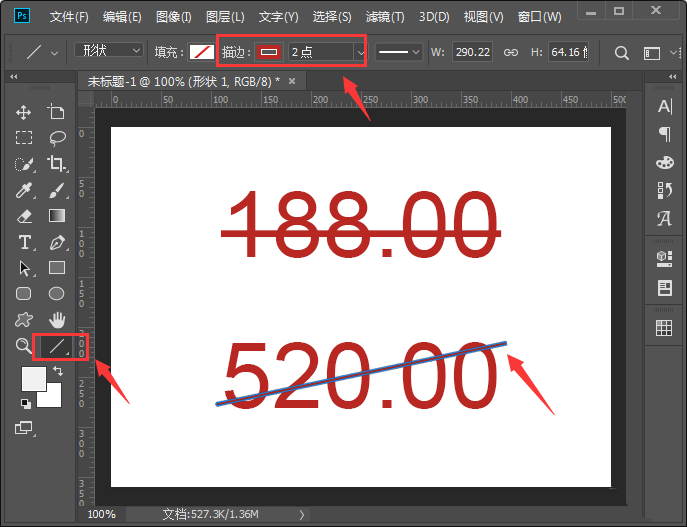Screen dimensions: 687x527
Task: Reset default foreground and background colors
Action: (26, 403)
